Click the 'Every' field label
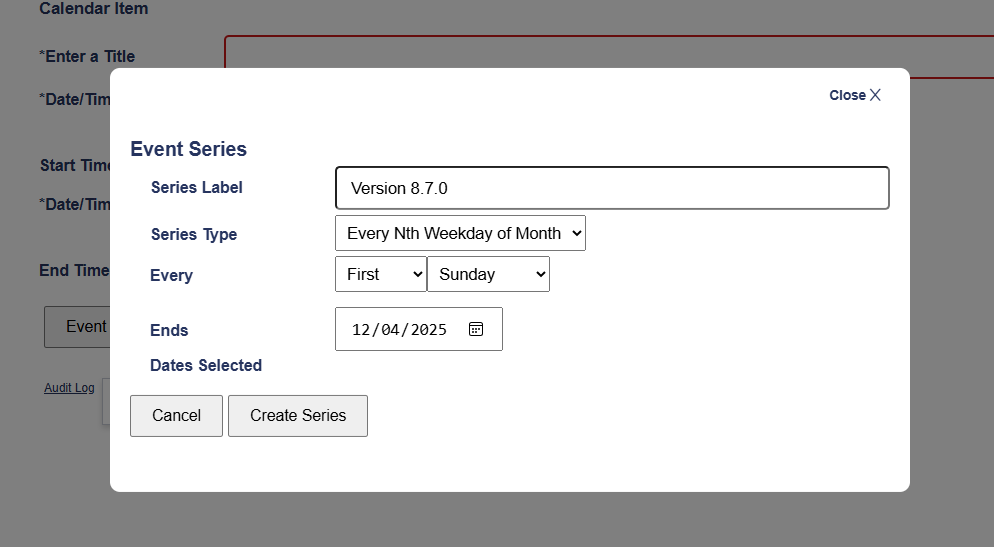 [171, 275]
